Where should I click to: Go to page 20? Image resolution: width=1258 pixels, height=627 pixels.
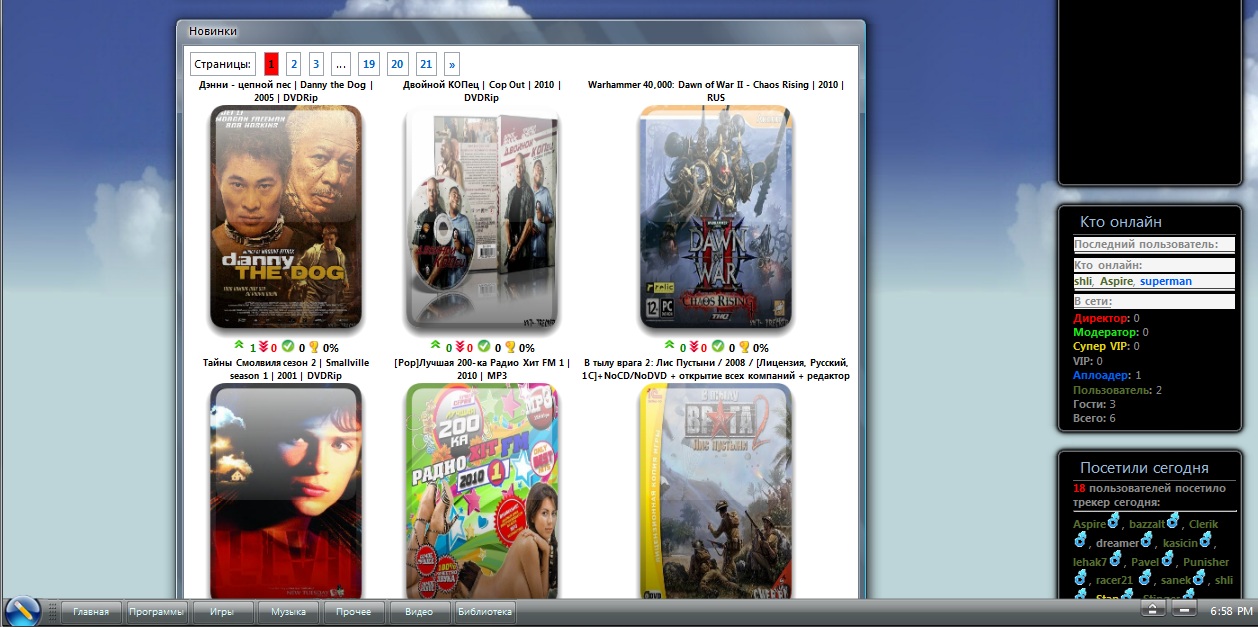pos(398,64)
